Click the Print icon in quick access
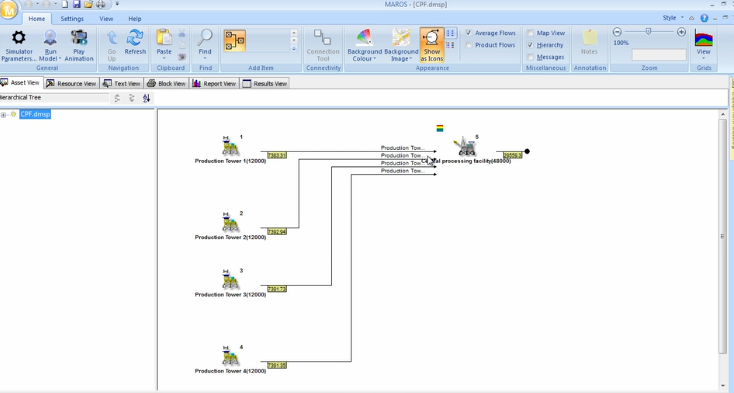The width and height of the screenshot is (734, 393). click(100, 4)
